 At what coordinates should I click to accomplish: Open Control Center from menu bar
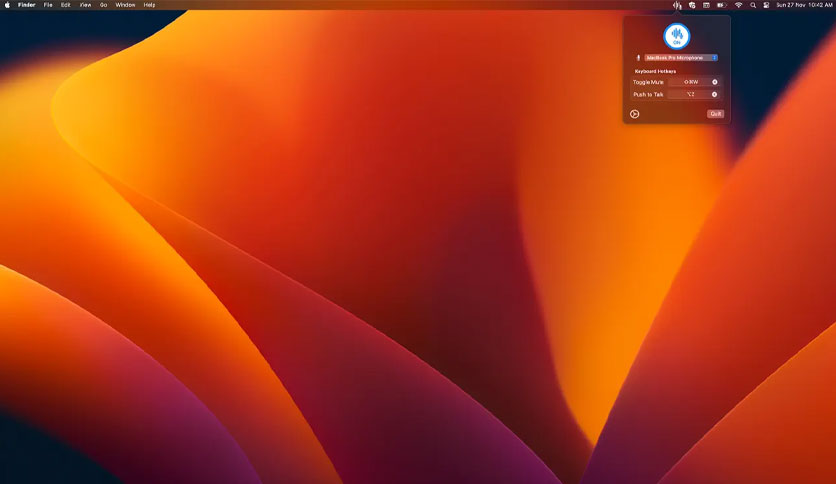point(766,5)
